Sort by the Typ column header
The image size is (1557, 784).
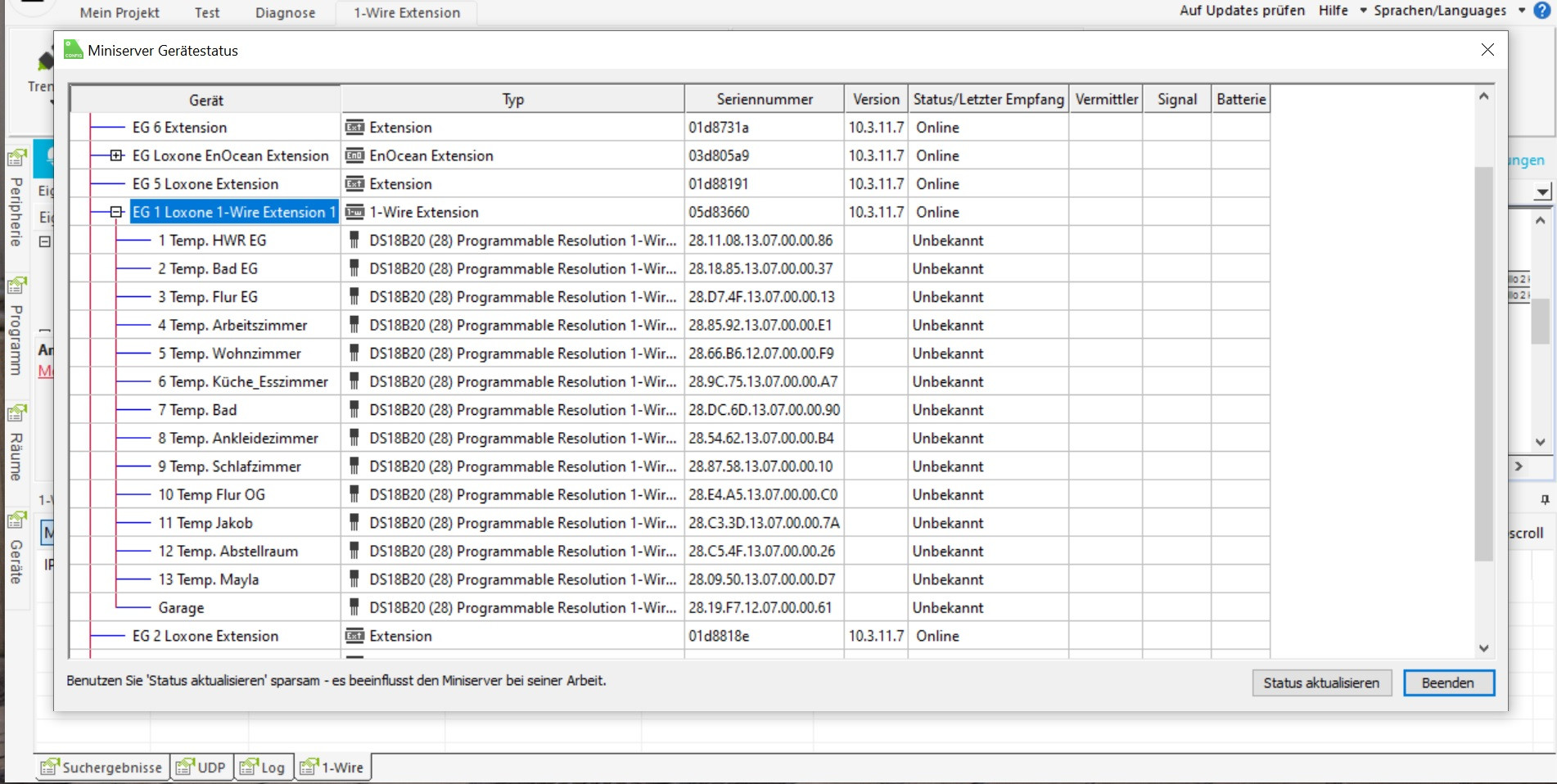[x=512, y=100]
